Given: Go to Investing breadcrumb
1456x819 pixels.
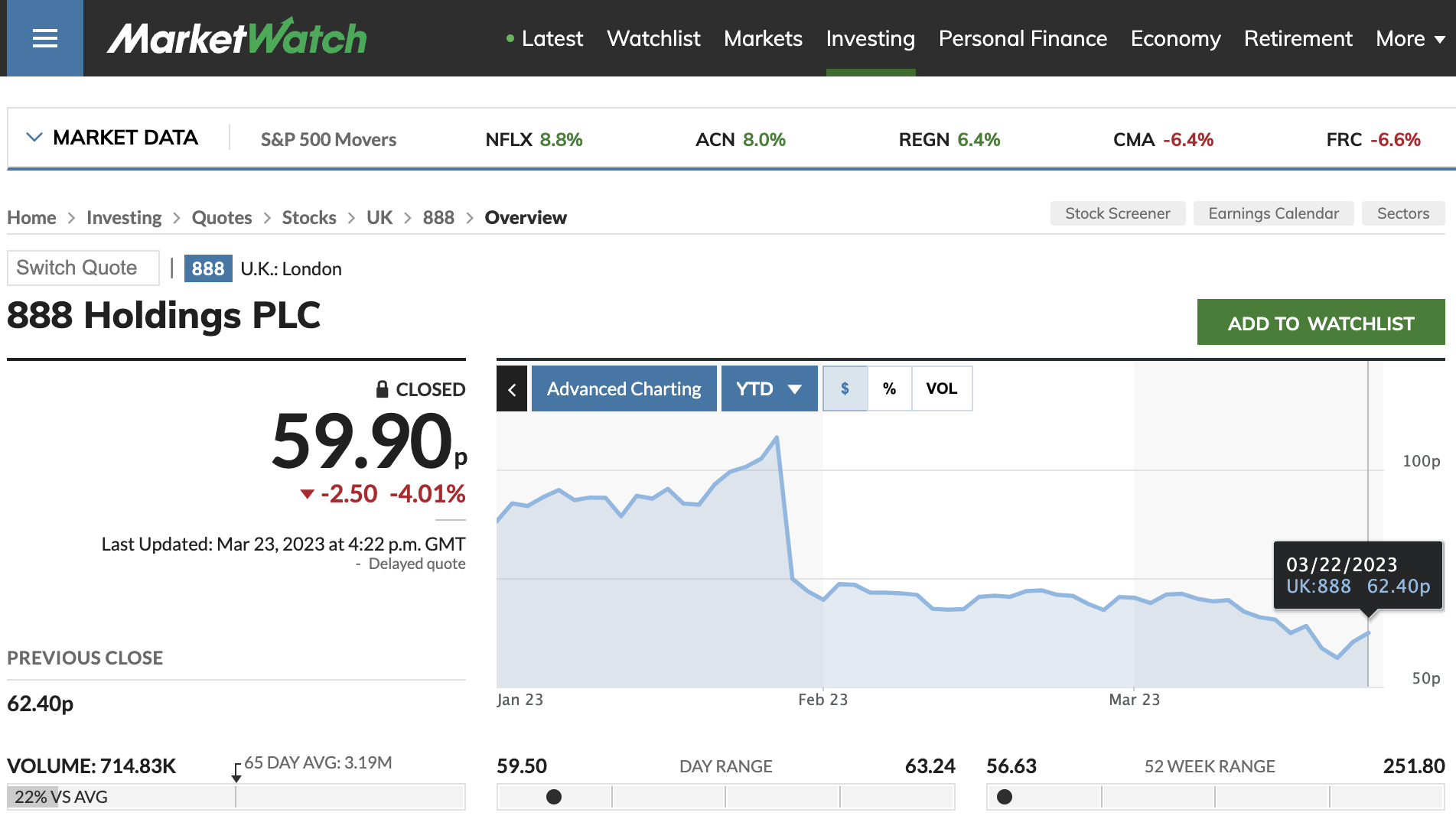Looking at the screenshot, I should coord(124,218).
